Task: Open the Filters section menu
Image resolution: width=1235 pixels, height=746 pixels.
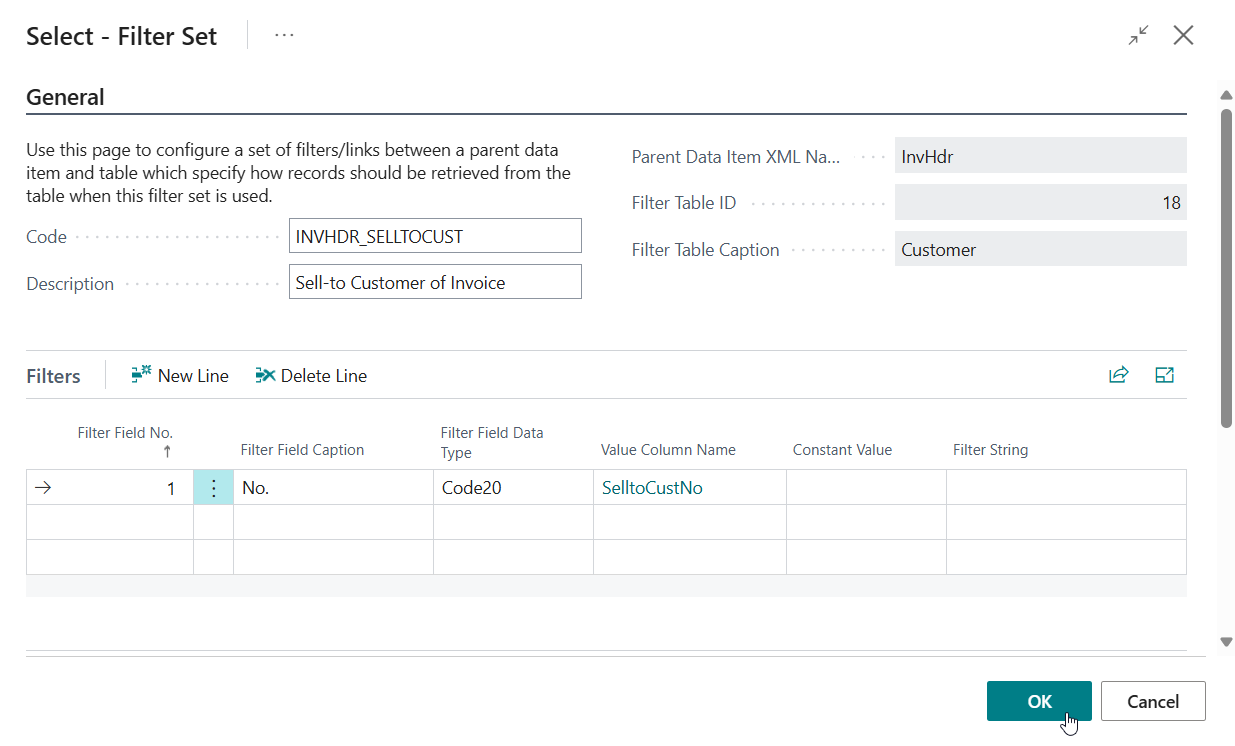Action: (x=53, y=376)
